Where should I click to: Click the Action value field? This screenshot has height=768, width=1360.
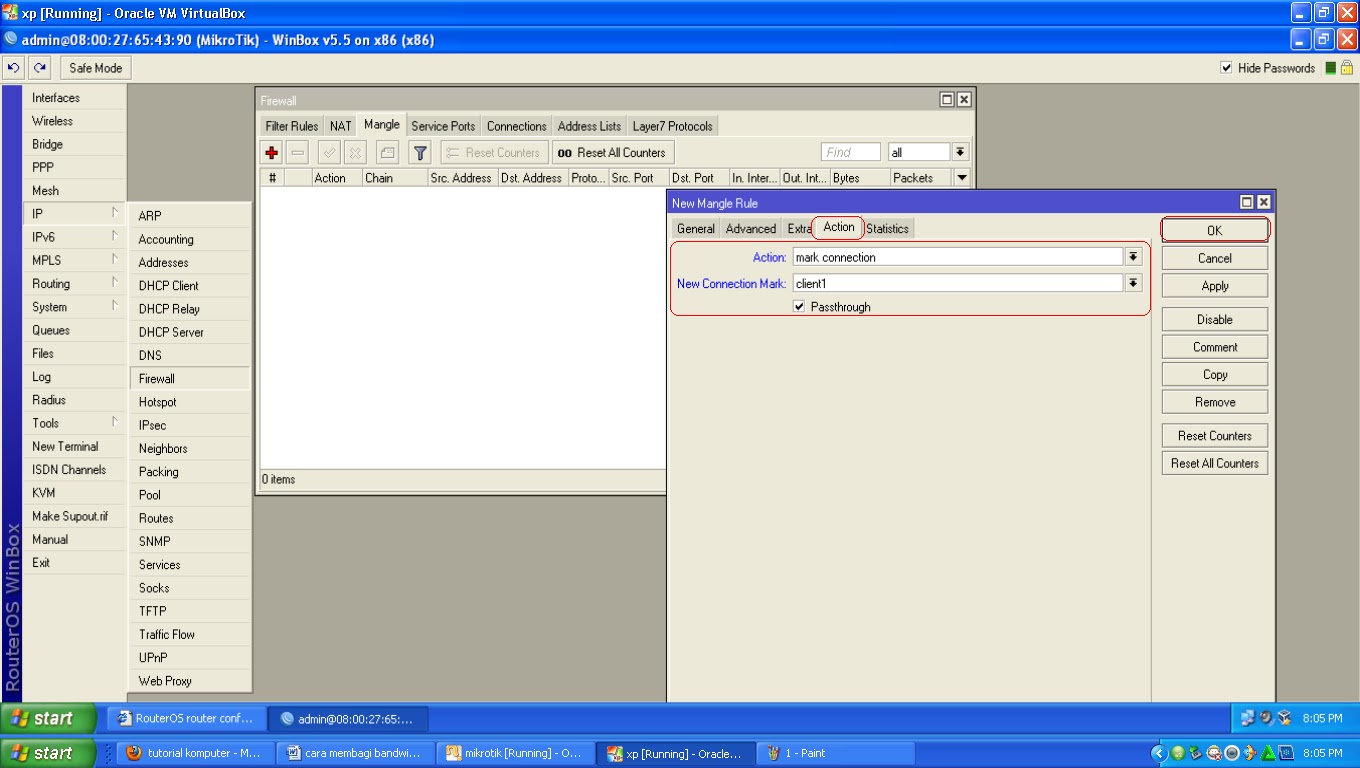(x=958, y=257)
